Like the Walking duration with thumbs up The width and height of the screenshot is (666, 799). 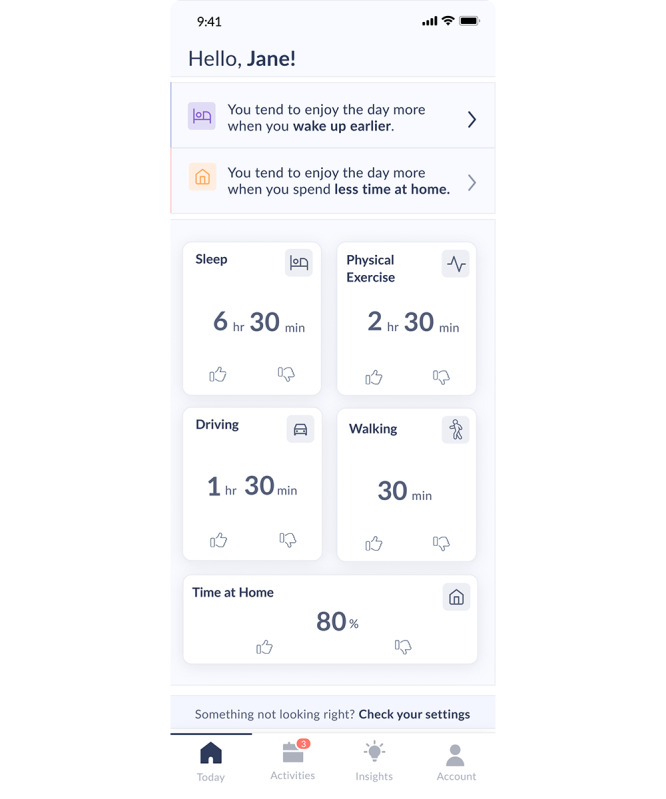click(374, 543)
